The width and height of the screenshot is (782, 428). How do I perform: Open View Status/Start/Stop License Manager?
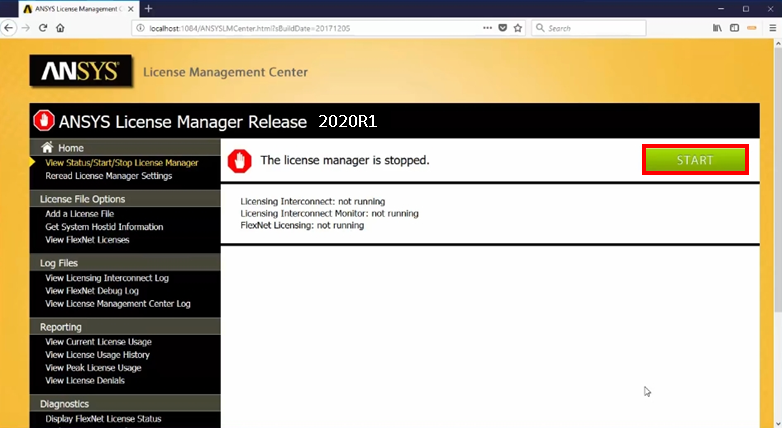click(122, 163)
